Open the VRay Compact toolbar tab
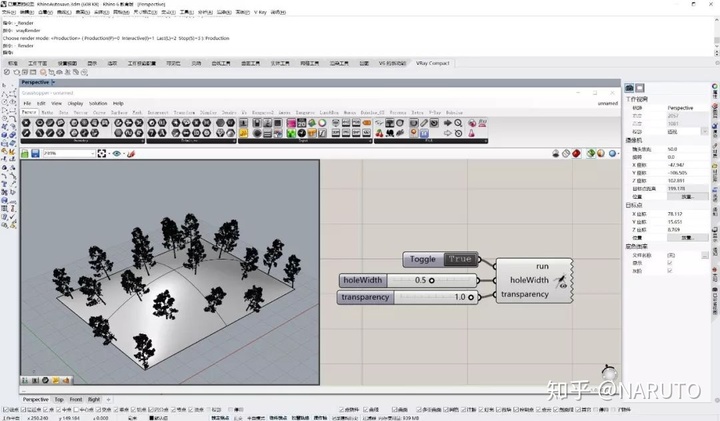The image size is (720, 421). [433, 63]
